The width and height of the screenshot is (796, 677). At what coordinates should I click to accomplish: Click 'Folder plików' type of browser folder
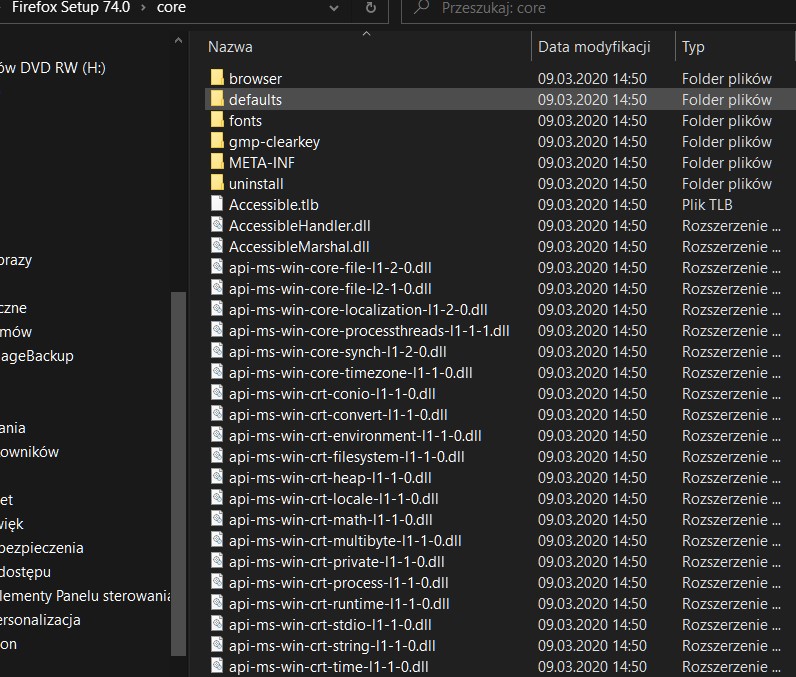click(x=726, y=79)
